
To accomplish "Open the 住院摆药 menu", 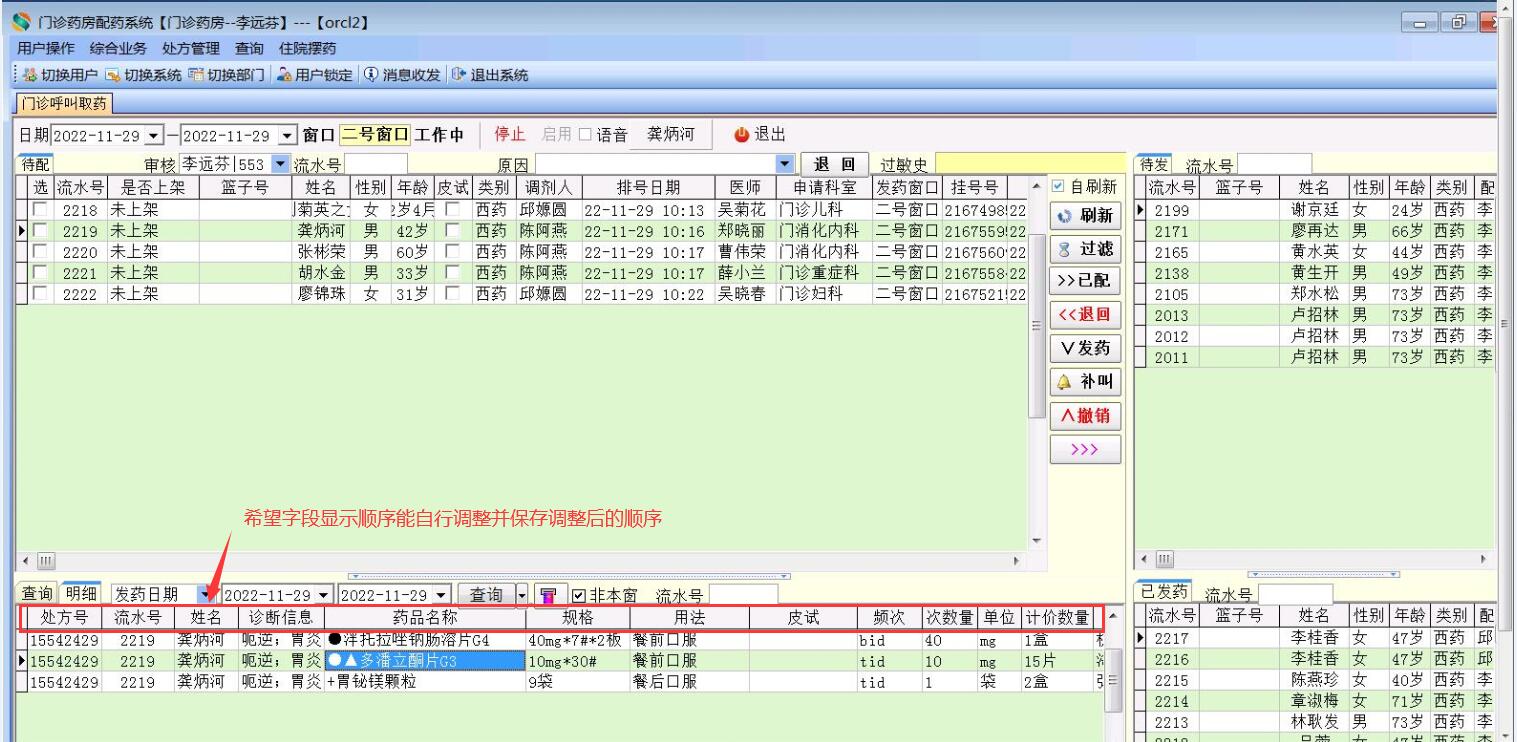I will pyautogui.click(x=307, y=48).
